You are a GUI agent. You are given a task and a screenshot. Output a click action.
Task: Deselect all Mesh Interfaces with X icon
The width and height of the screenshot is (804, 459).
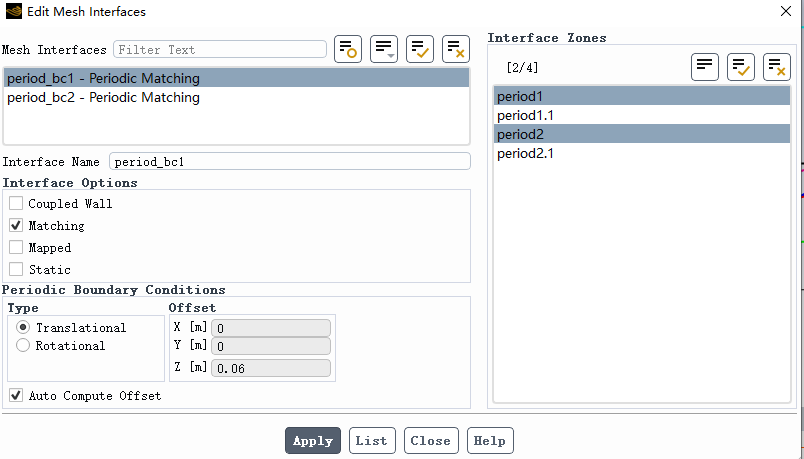456,48
